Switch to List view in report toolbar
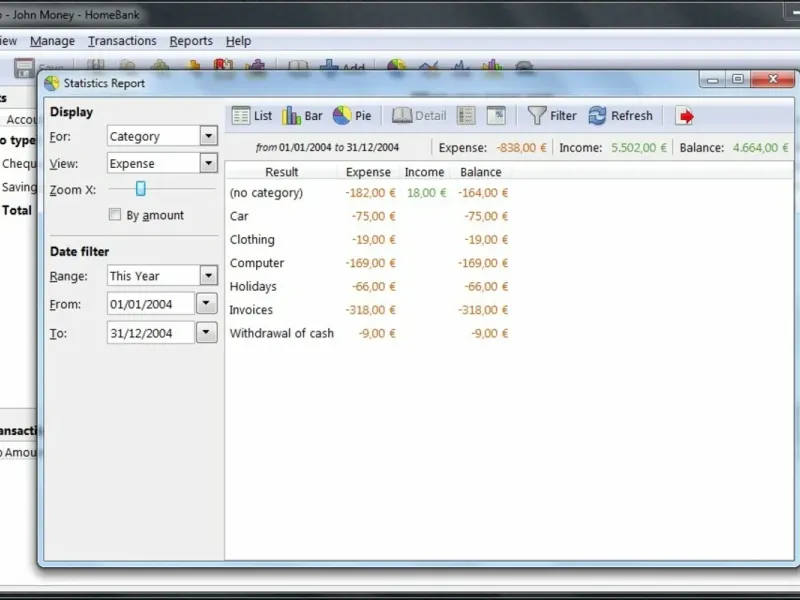This screenshot has height=600, width=800. (252, 116)
